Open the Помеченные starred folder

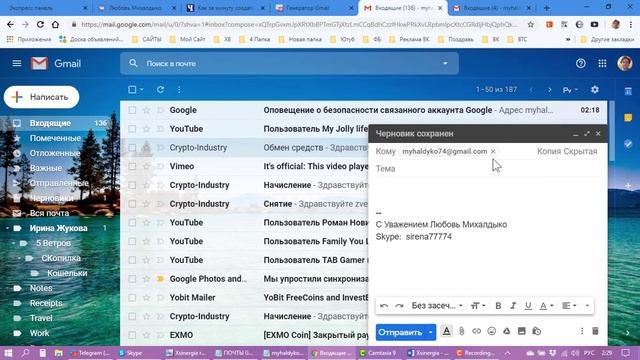coord(55,138)
